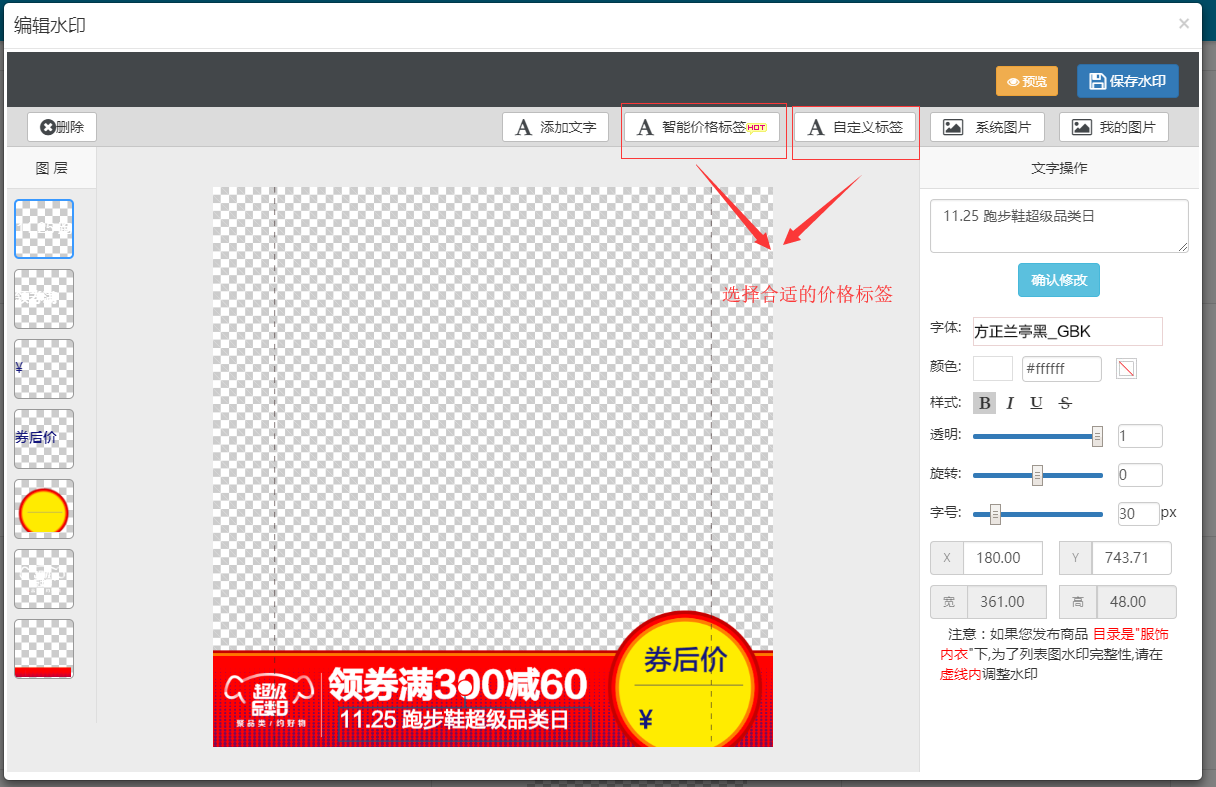Select 智能价格标签 smart price tag

pos(702,127)
